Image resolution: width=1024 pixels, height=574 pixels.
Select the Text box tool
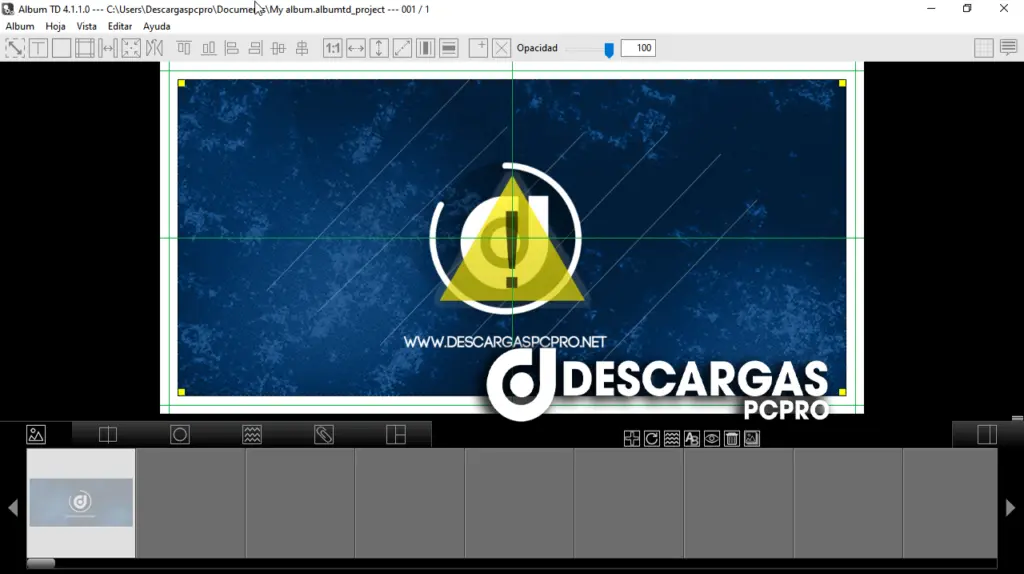(39, 48)
